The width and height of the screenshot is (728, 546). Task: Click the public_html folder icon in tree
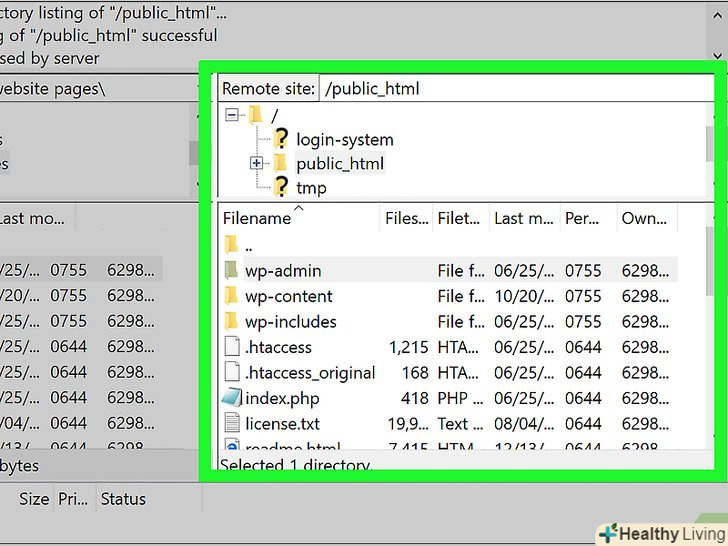(x=280, y=163)
